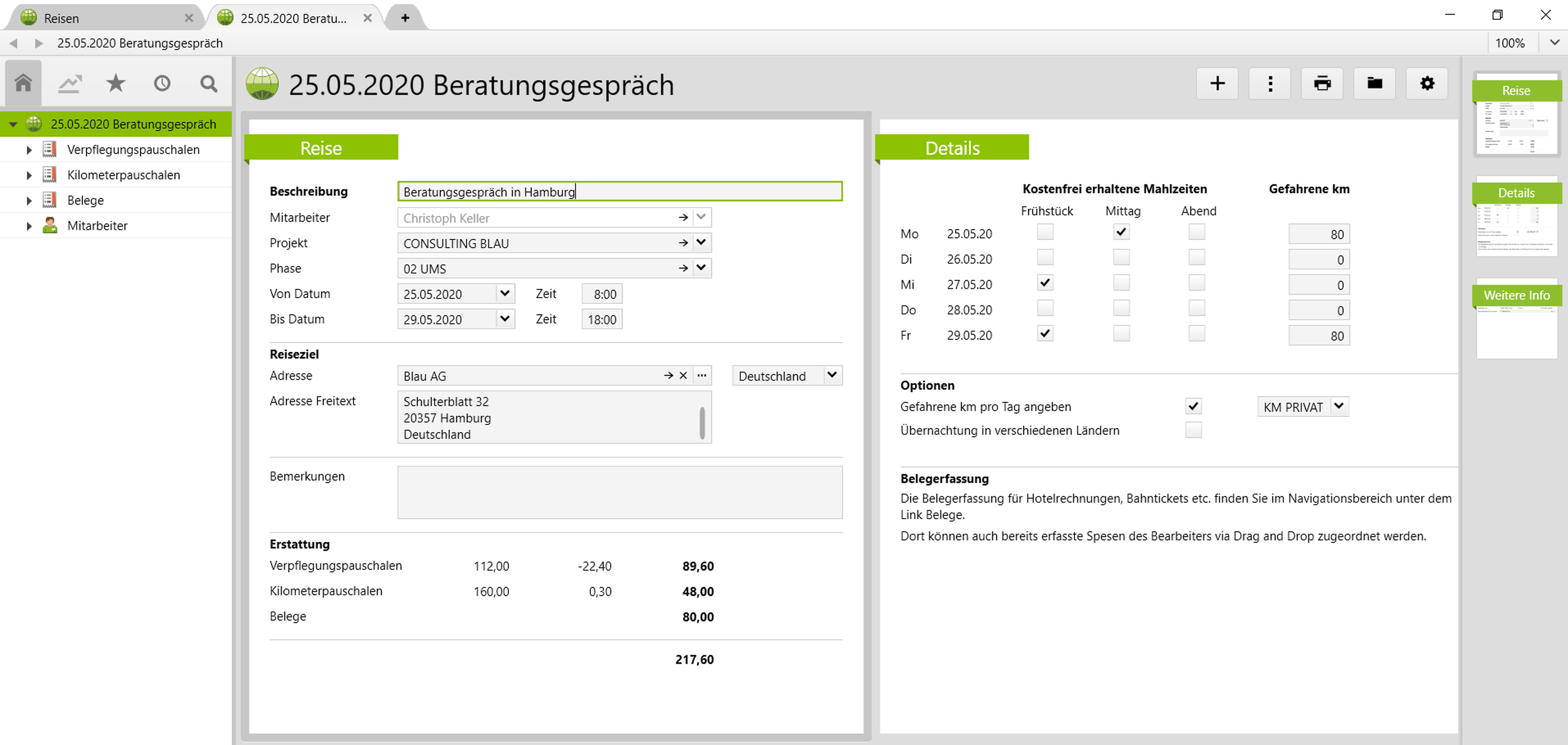The image size is (1568, 745).
Task: Open the Projekt CONSULTING BLAU dropdown
Action: [701, 242]
